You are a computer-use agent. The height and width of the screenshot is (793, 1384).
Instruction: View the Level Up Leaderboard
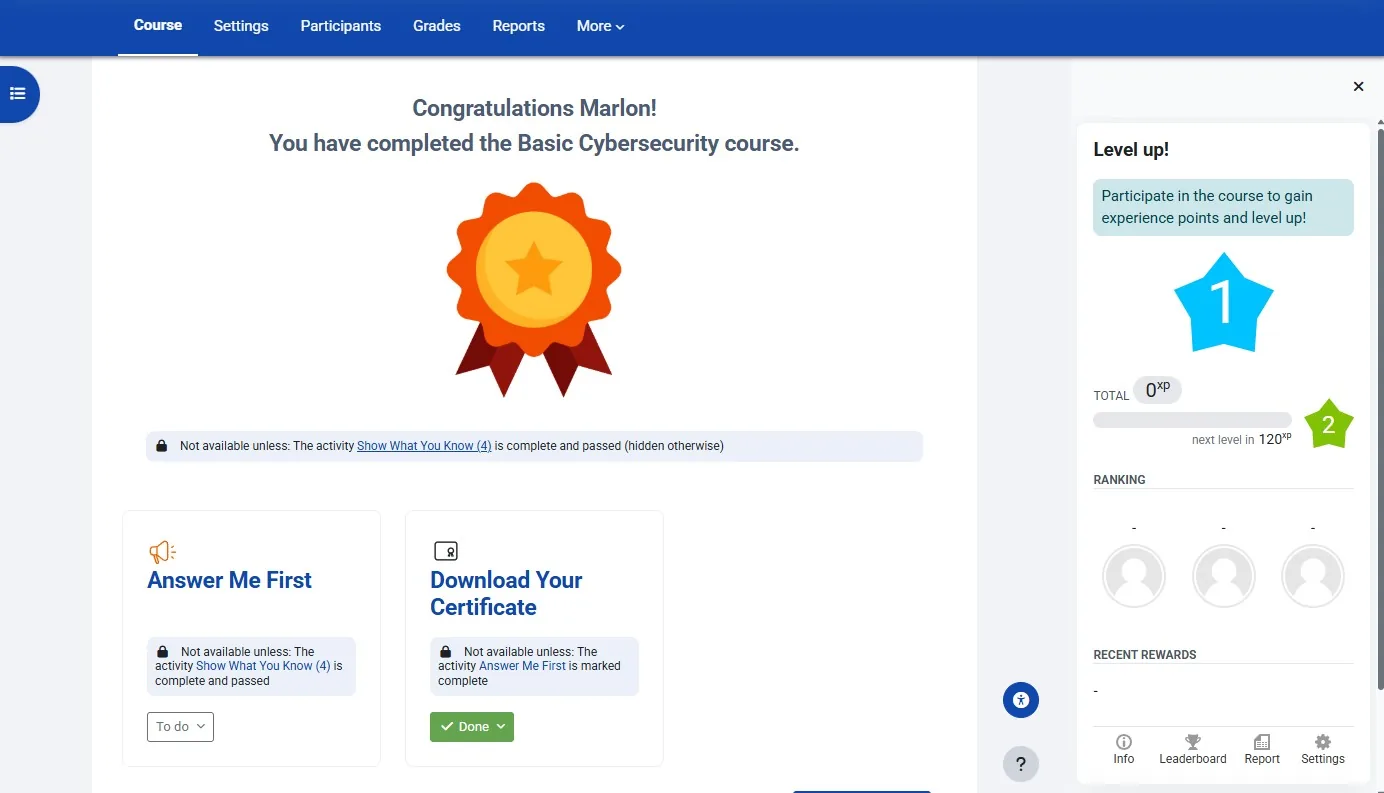pos(1192,748)
